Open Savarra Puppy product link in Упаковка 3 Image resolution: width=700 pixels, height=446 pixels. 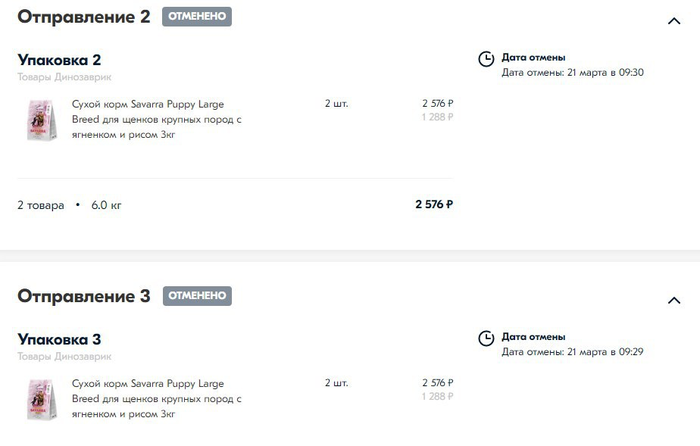157,399
